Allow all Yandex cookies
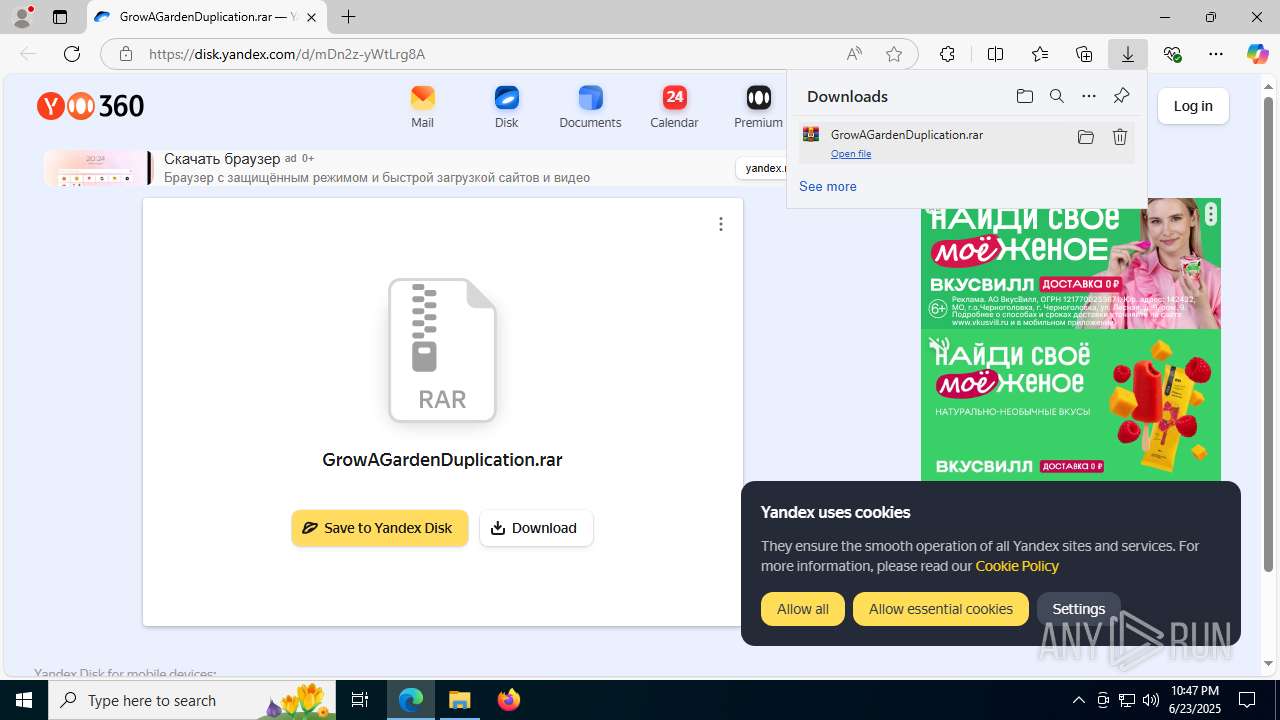The height and width of the screenshot is (720, 1280). coord(803,609)
